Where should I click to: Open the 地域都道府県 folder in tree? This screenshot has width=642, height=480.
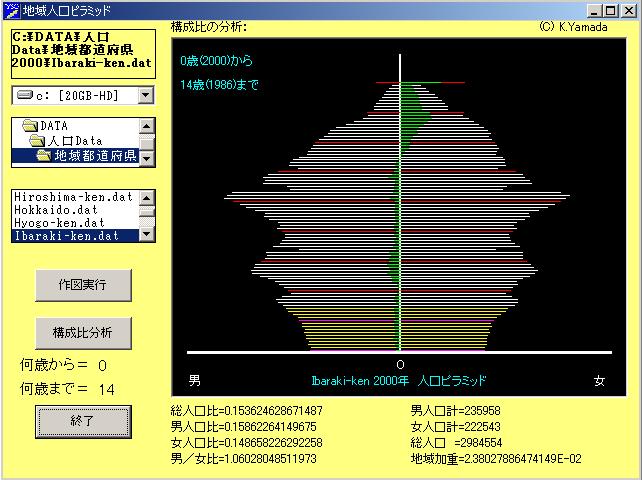[95, 156]
